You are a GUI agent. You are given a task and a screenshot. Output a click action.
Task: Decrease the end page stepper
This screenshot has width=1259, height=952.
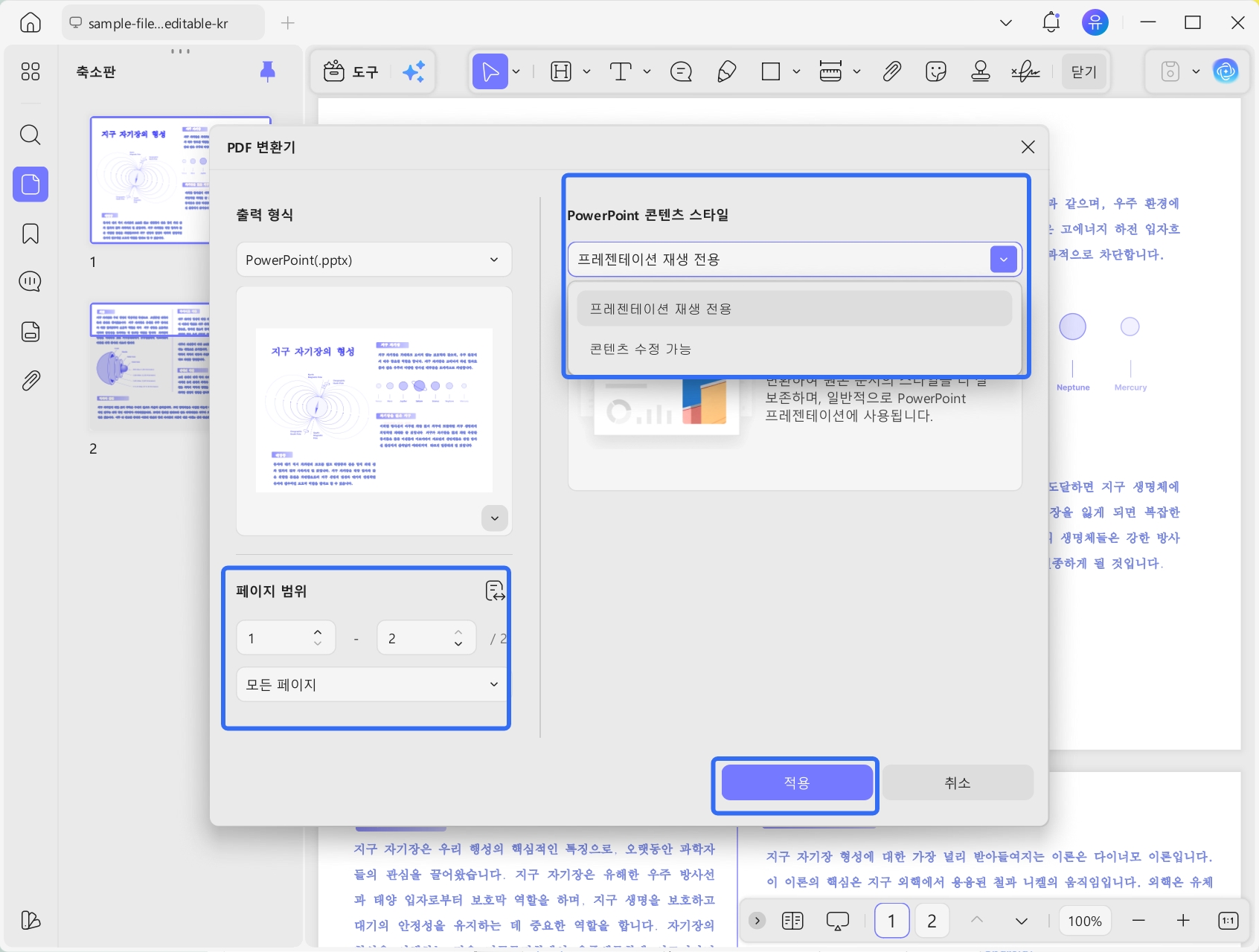(458, 644)
